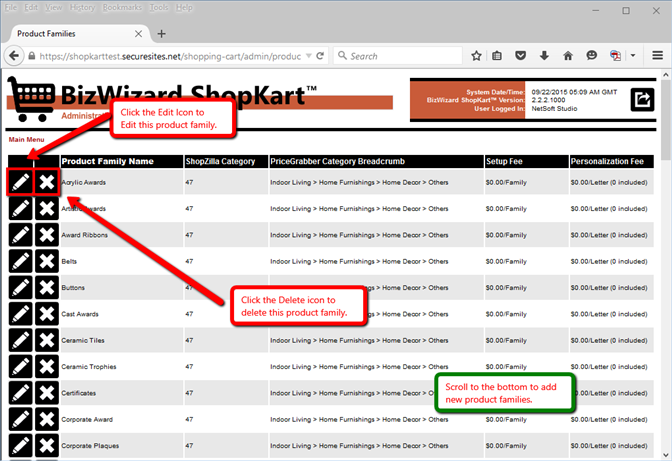Delete the Ceramic Trophies product family
Image resolution: width=672 pixels, height=461 pixels.
coord(47,367)
